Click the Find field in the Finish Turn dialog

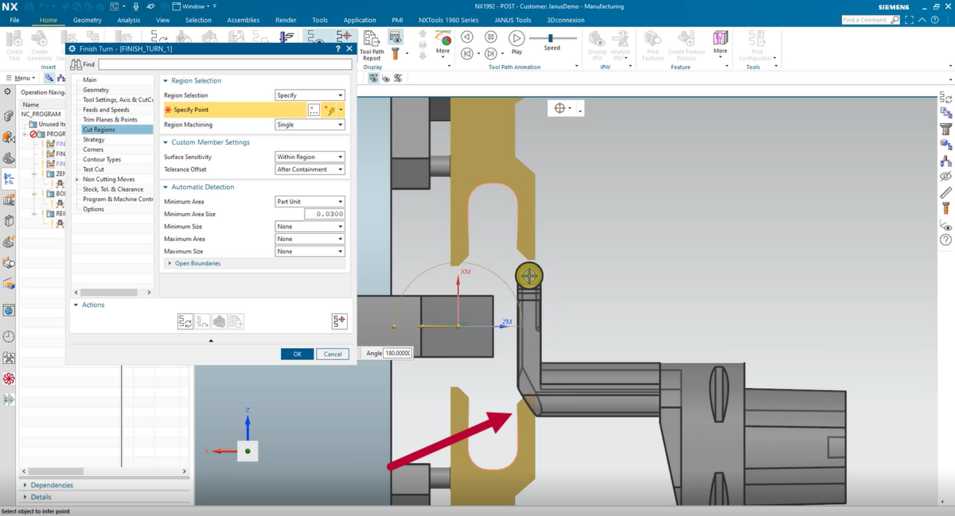pos(225,64)
